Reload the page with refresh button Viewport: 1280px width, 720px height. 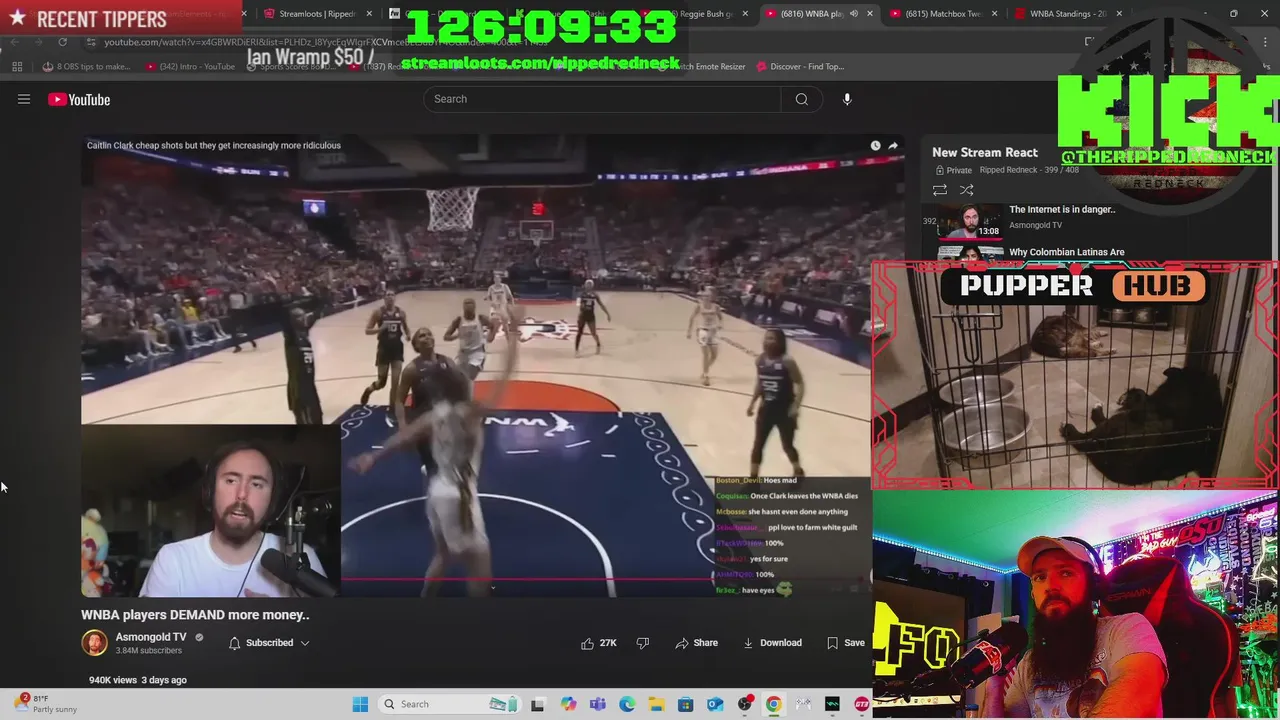[62, 42]
